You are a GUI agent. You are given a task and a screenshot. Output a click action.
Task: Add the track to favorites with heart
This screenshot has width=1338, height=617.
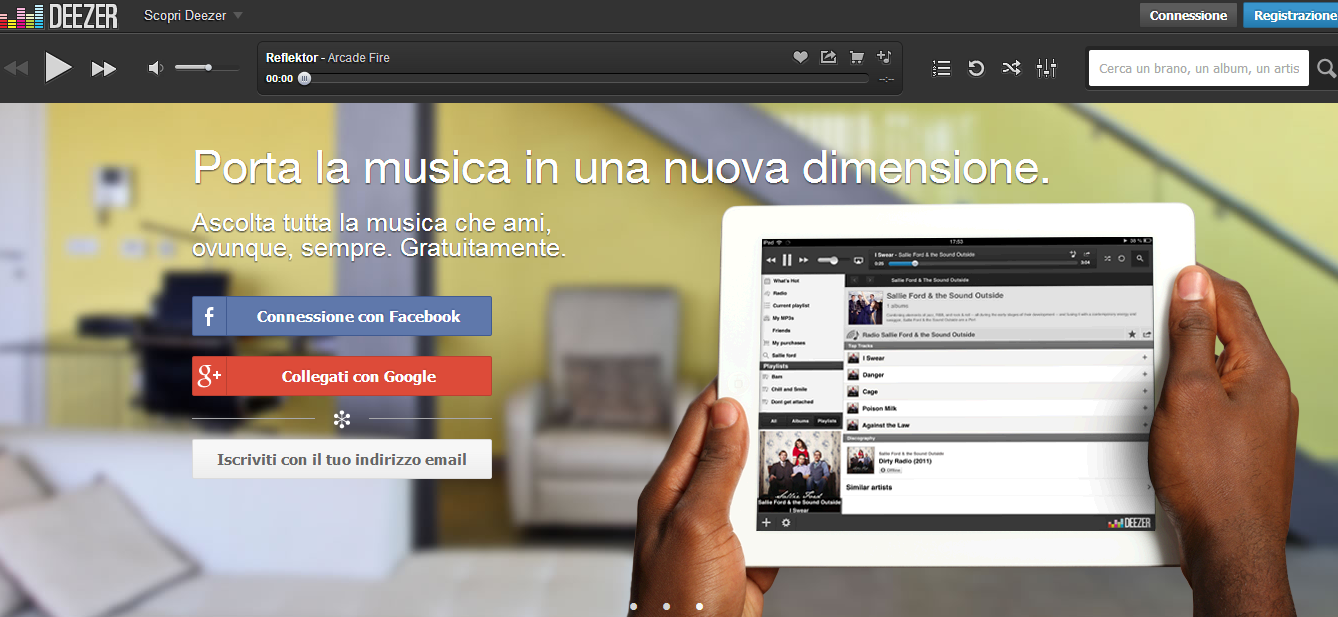[x=800, y=57]
